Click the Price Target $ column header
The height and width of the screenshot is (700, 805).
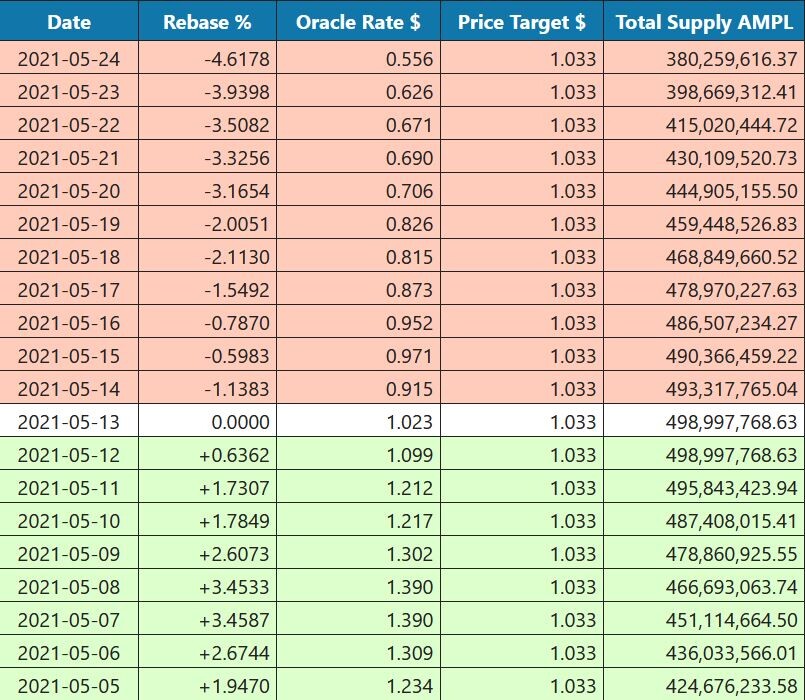522,22
